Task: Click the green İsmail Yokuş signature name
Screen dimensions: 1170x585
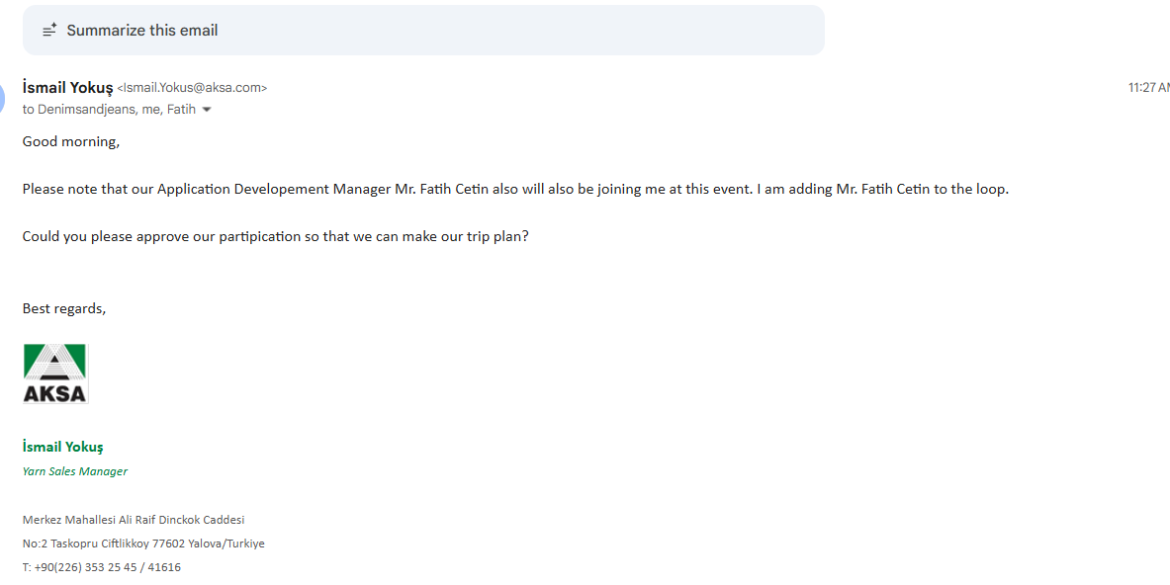Action: click(x=63, y=447)
